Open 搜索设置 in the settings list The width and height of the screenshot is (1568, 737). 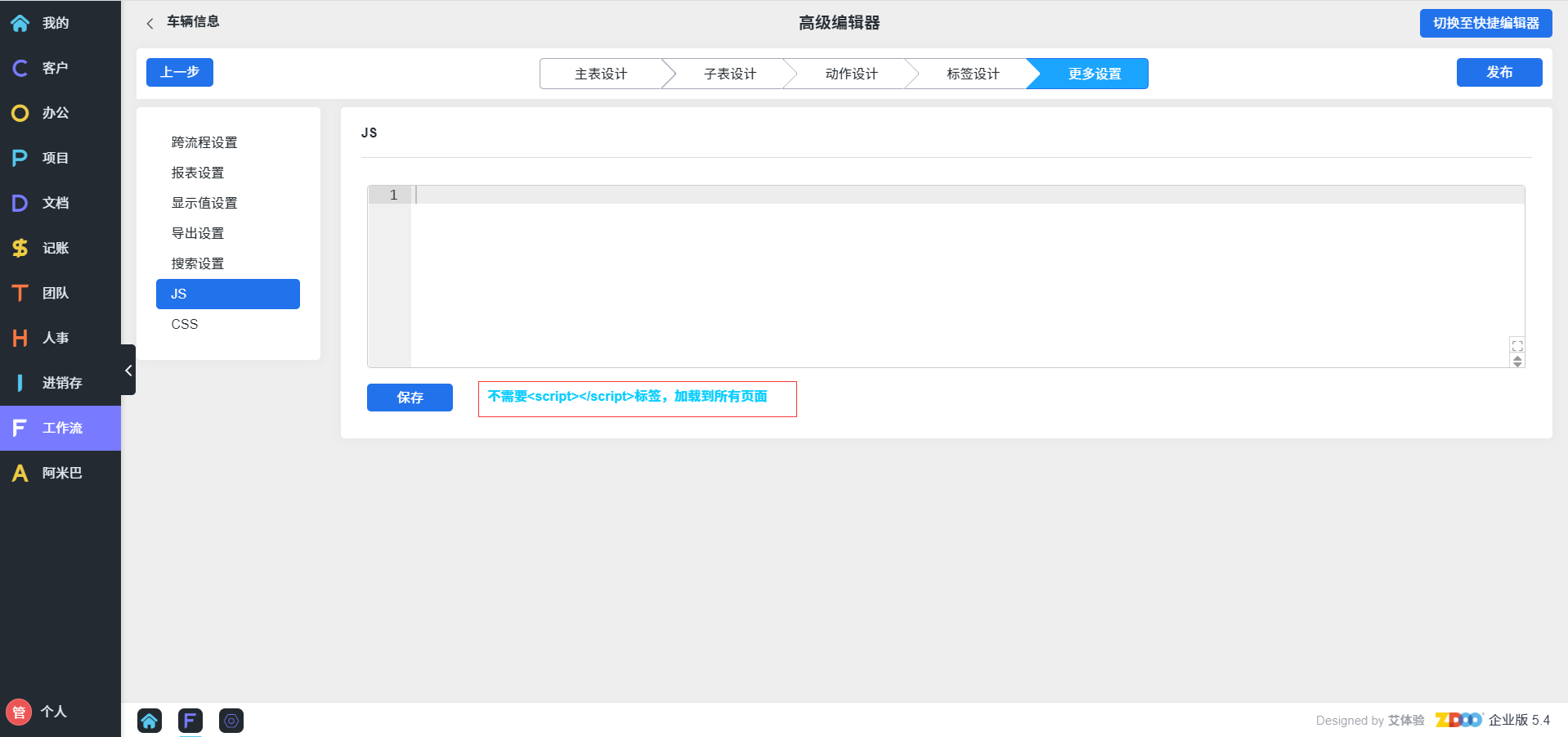pos(198,263)
